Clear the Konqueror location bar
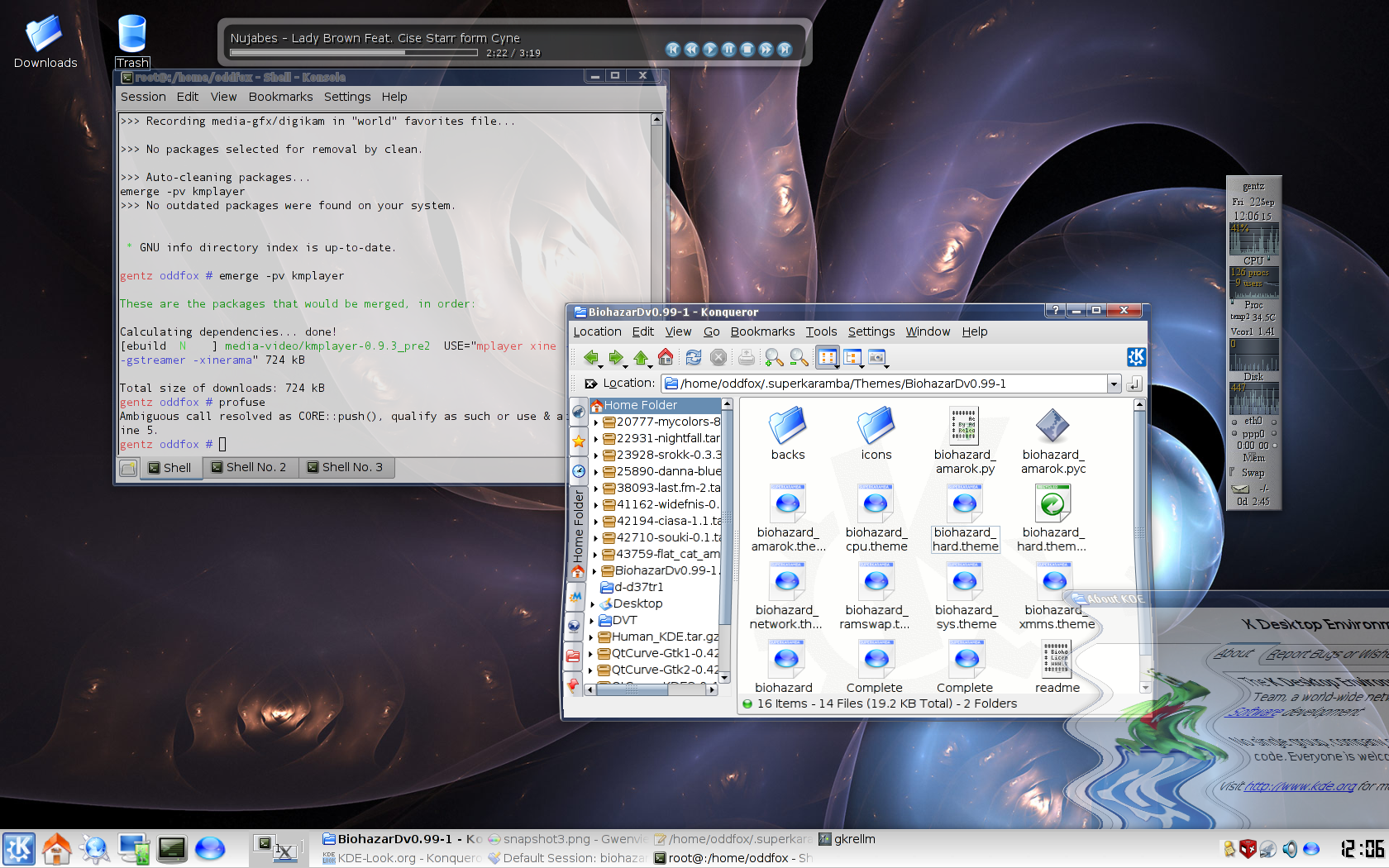The height and width of the screenshot is (868, 1389). [590, 384]
